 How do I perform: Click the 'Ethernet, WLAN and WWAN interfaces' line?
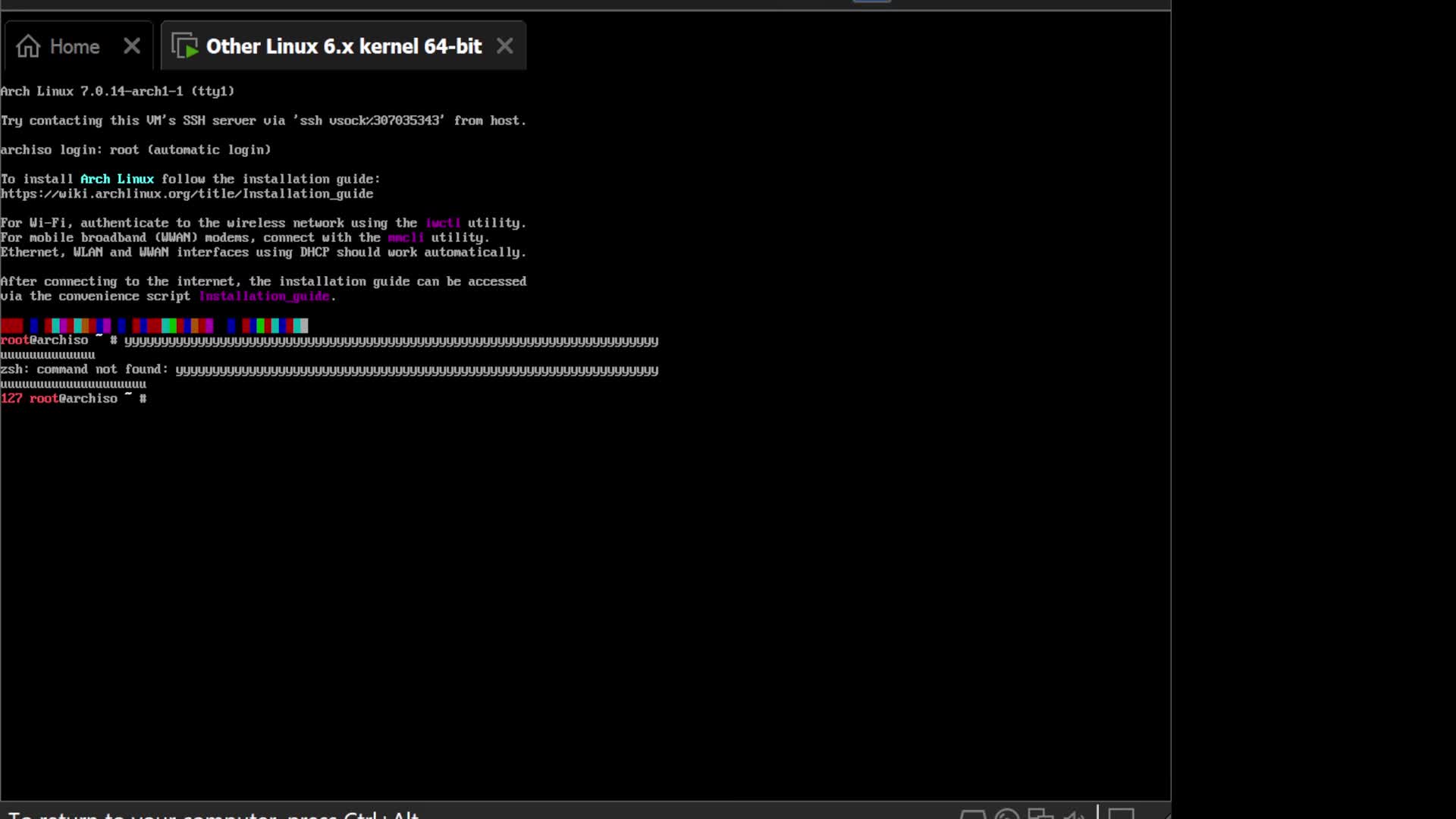[x=263, y=253]
